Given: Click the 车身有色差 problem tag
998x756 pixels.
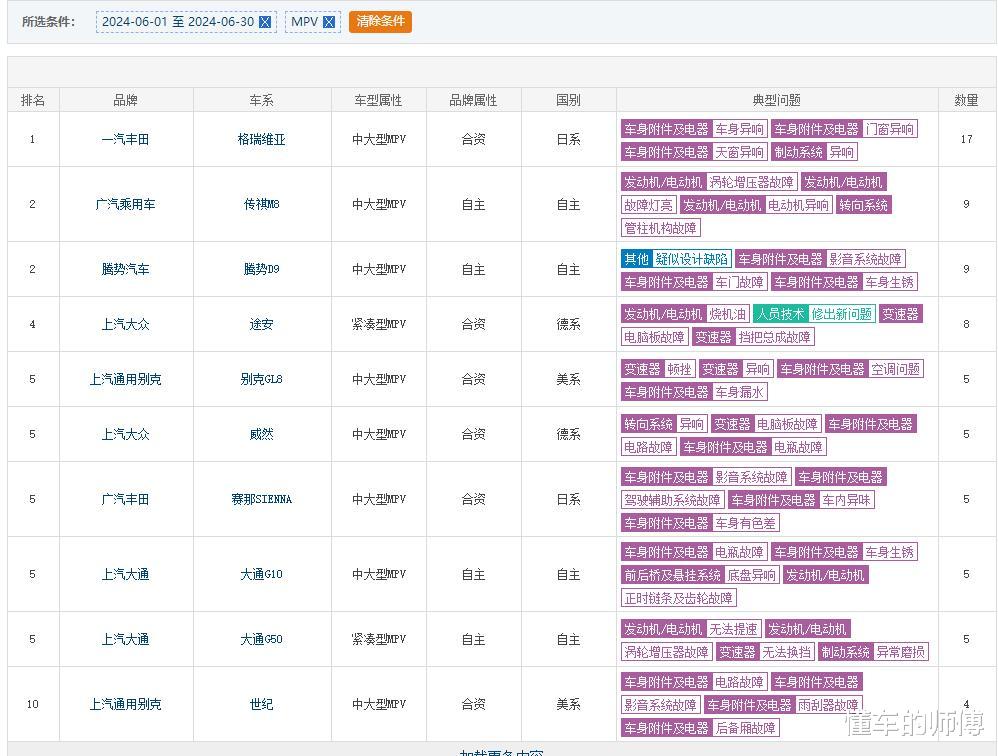Looking at the screenshot, I should click(745, 523).
